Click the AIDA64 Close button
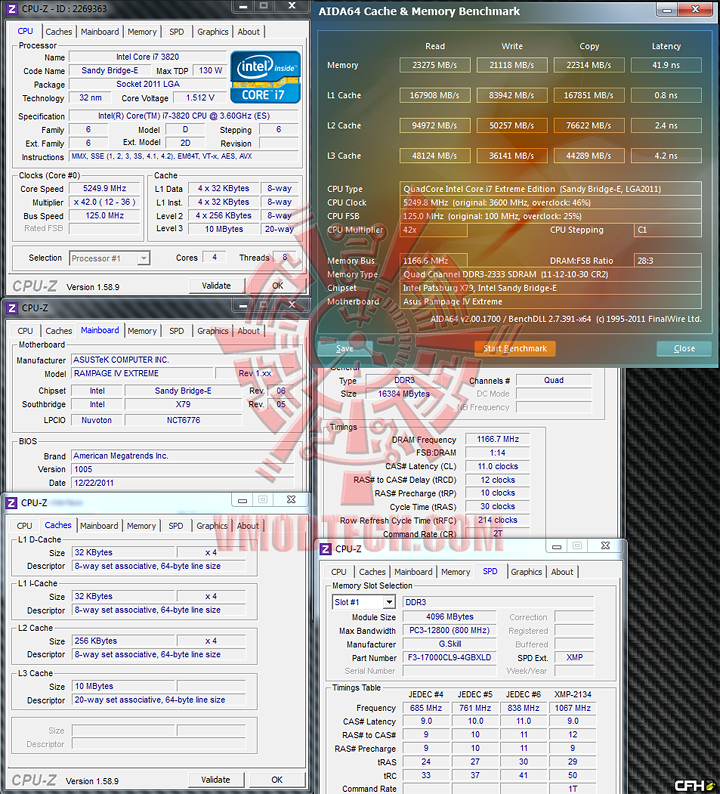The width and height of the screenshot is (720, 794). (684, 348)
